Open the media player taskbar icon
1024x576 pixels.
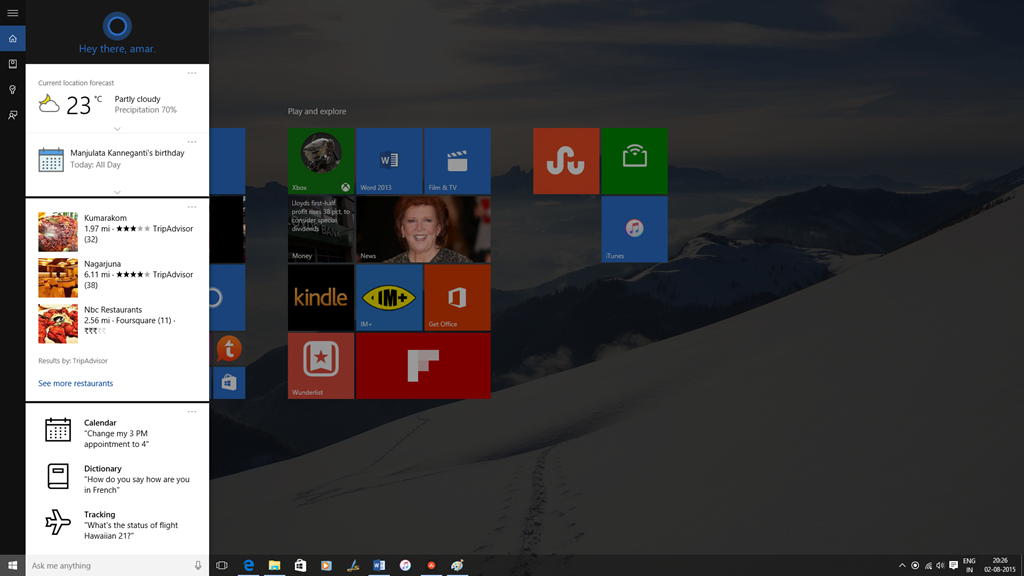point(327,566)
